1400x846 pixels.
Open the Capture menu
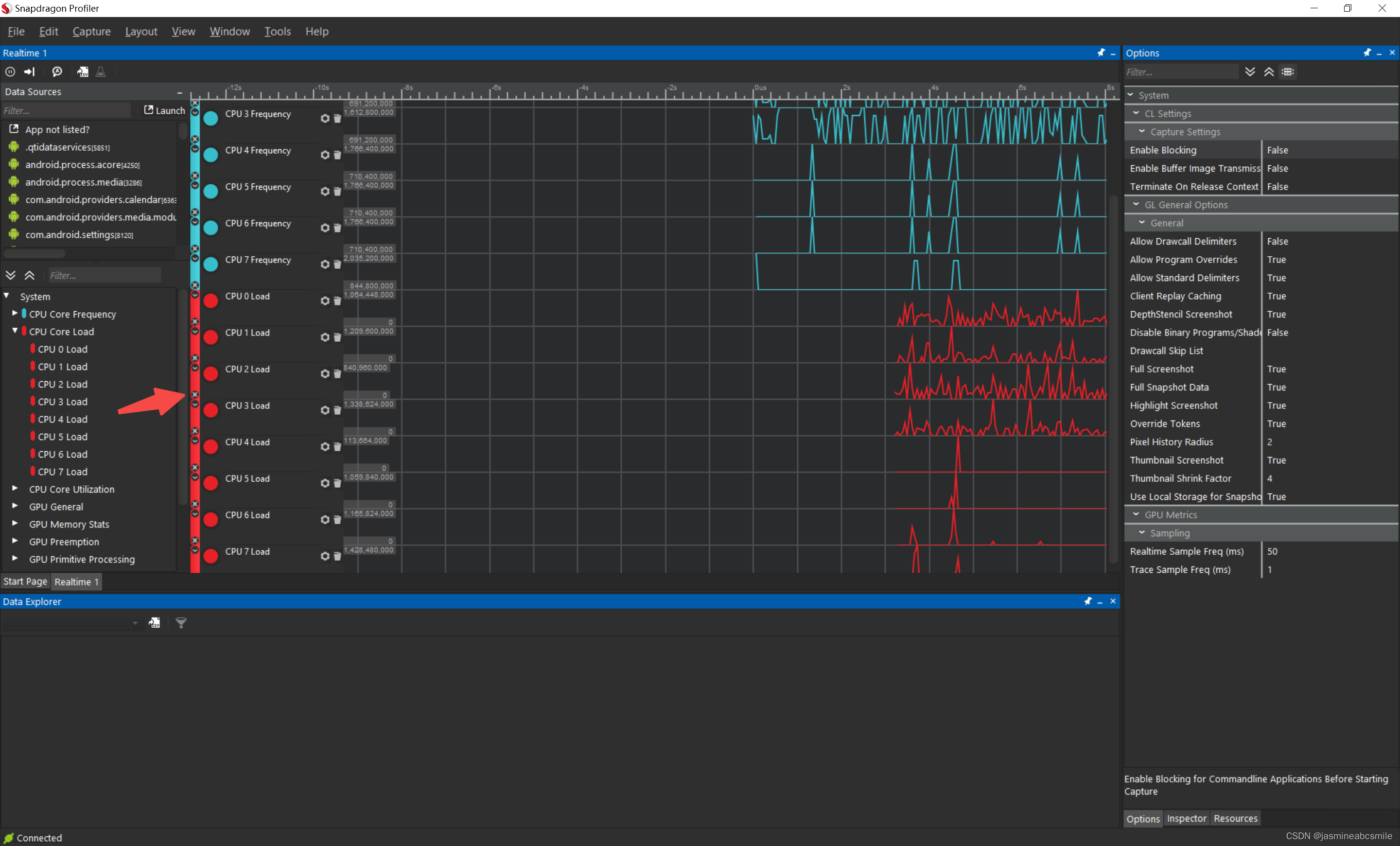91,31
